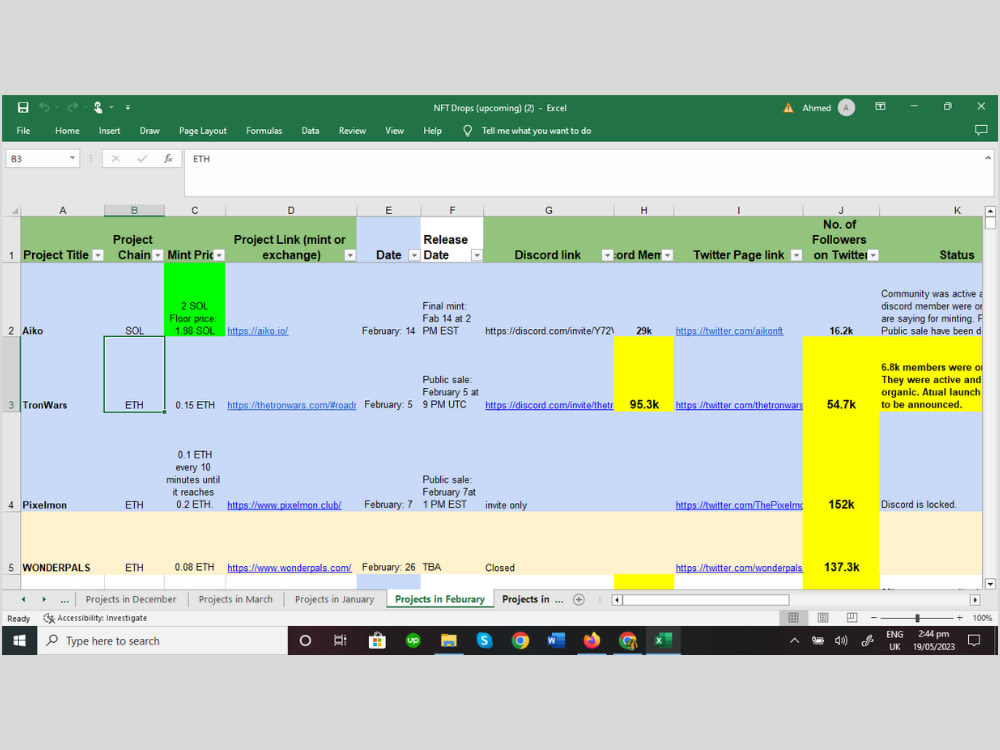Open the pixelmon.club link
This screenshot has width=1000, height=750.
click(284, 505)
